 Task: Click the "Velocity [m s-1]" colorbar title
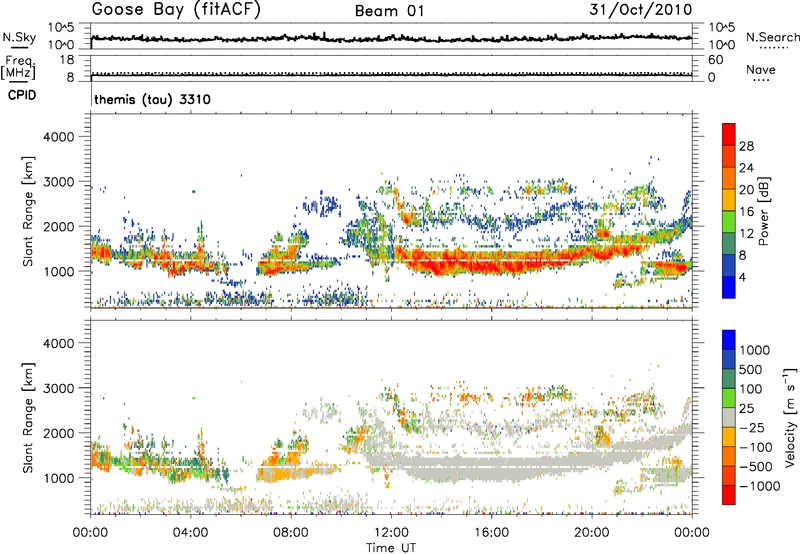(790, 417)
